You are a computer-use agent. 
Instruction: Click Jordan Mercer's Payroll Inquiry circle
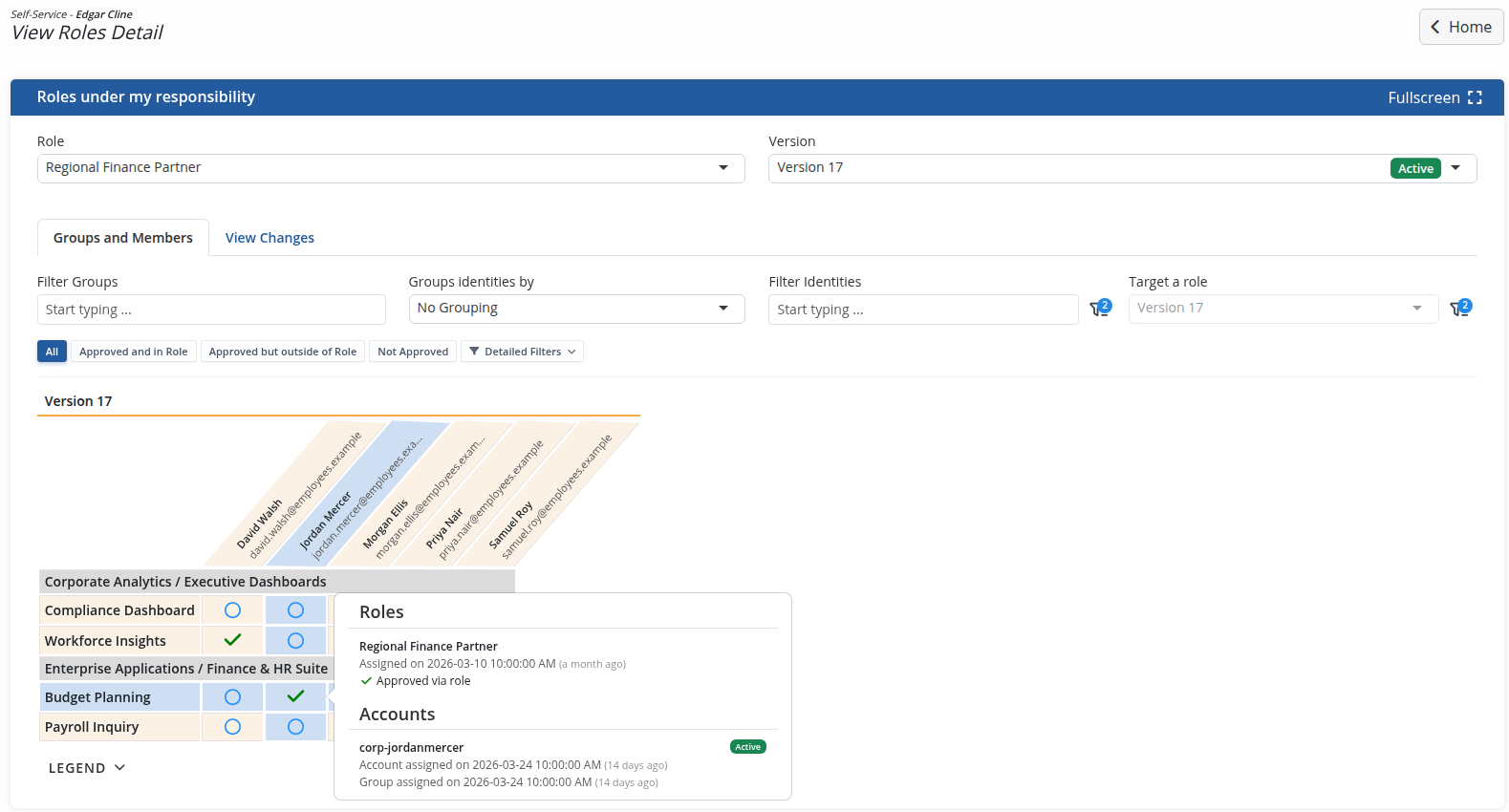point(295,727)
